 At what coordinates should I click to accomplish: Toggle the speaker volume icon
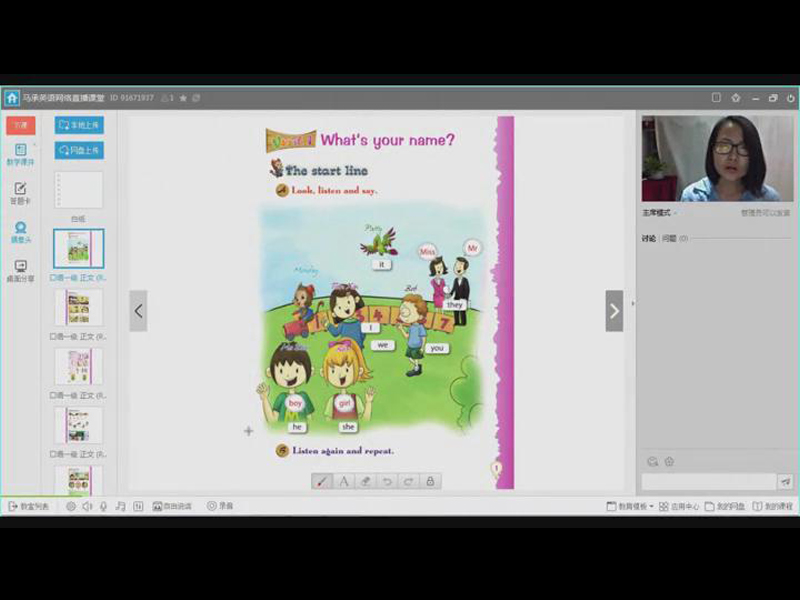click(x=87, y=507)
